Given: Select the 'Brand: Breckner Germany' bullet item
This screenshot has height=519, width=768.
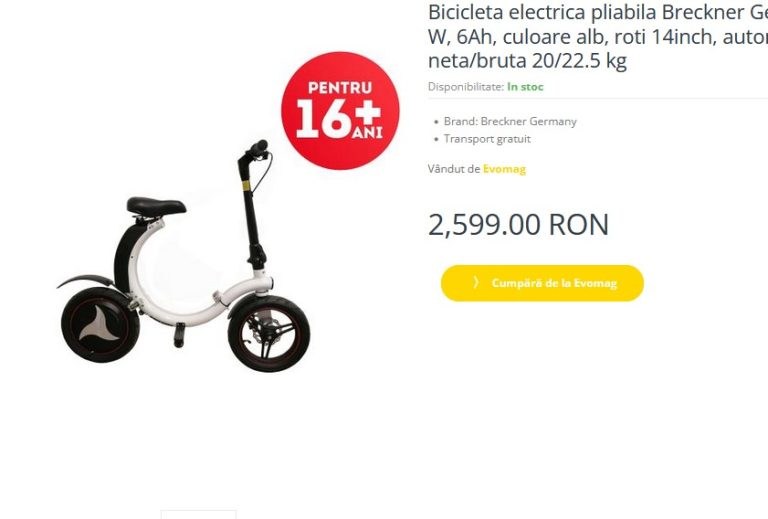Looking at the screenshot, I should click(510, 121).
